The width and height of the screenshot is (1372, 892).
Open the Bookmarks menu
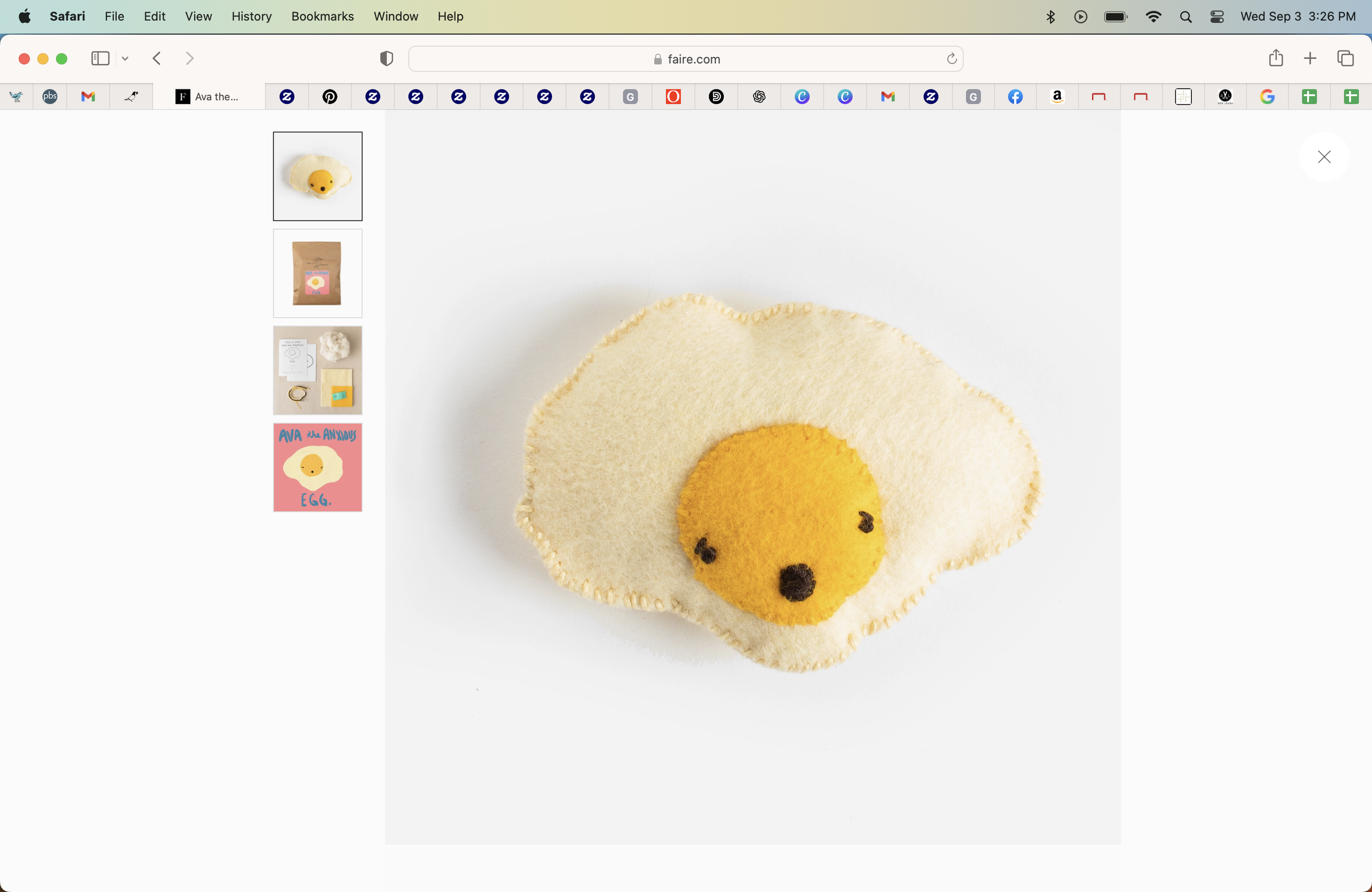322,16
